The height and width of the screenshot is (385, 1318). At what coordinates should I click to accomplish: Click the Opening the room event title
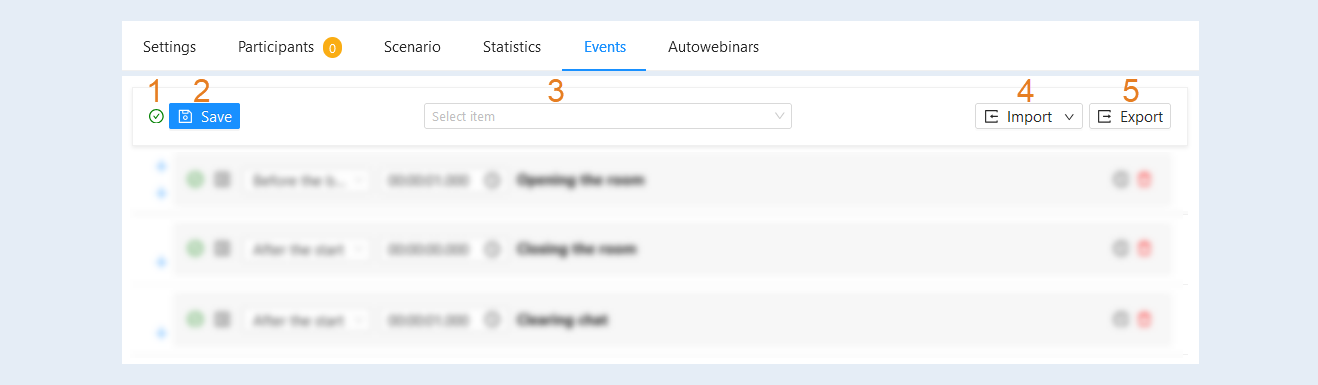coord(581,180)
